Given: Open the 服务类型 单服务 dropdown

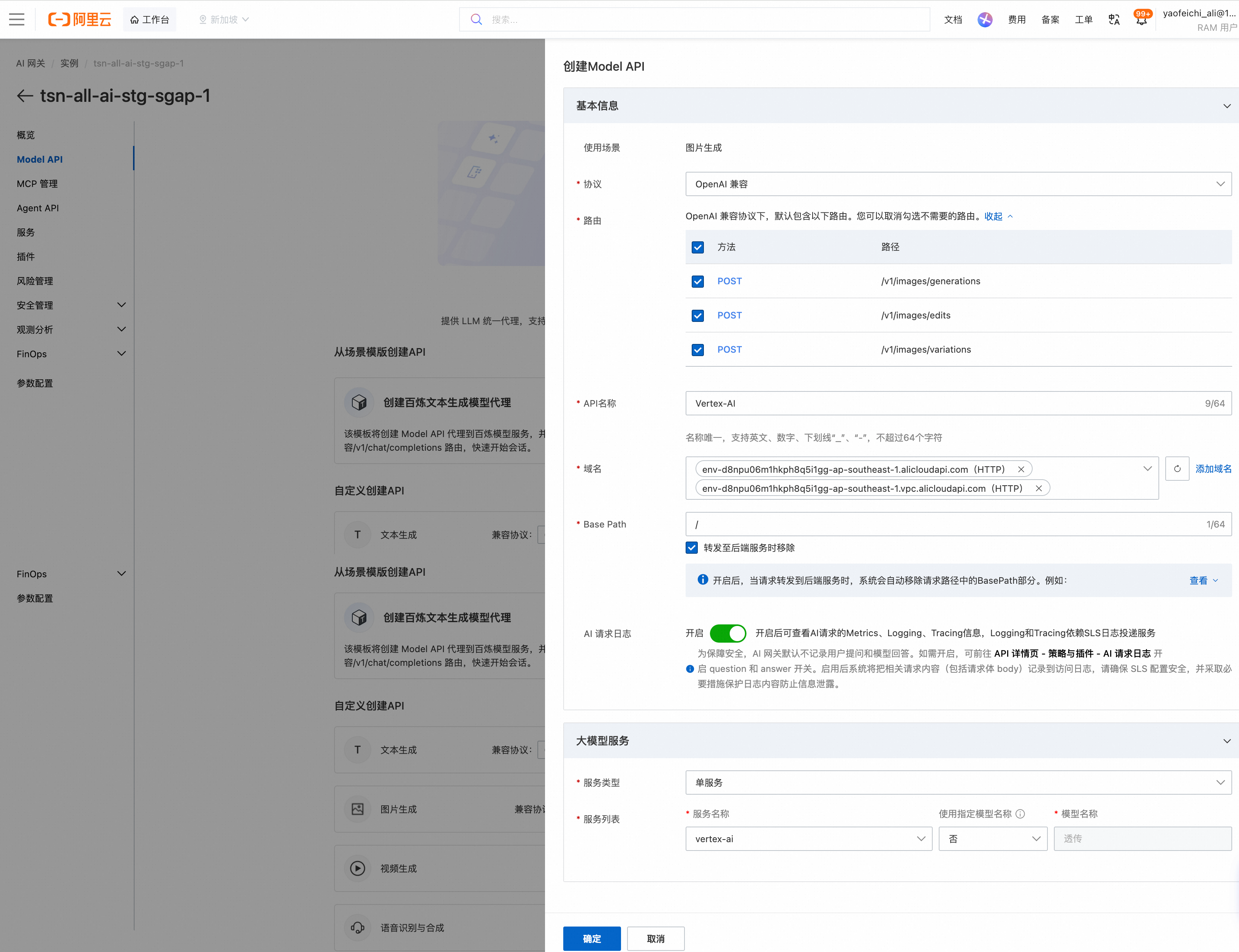Looking at the screenshot, I should pos(959,783).
